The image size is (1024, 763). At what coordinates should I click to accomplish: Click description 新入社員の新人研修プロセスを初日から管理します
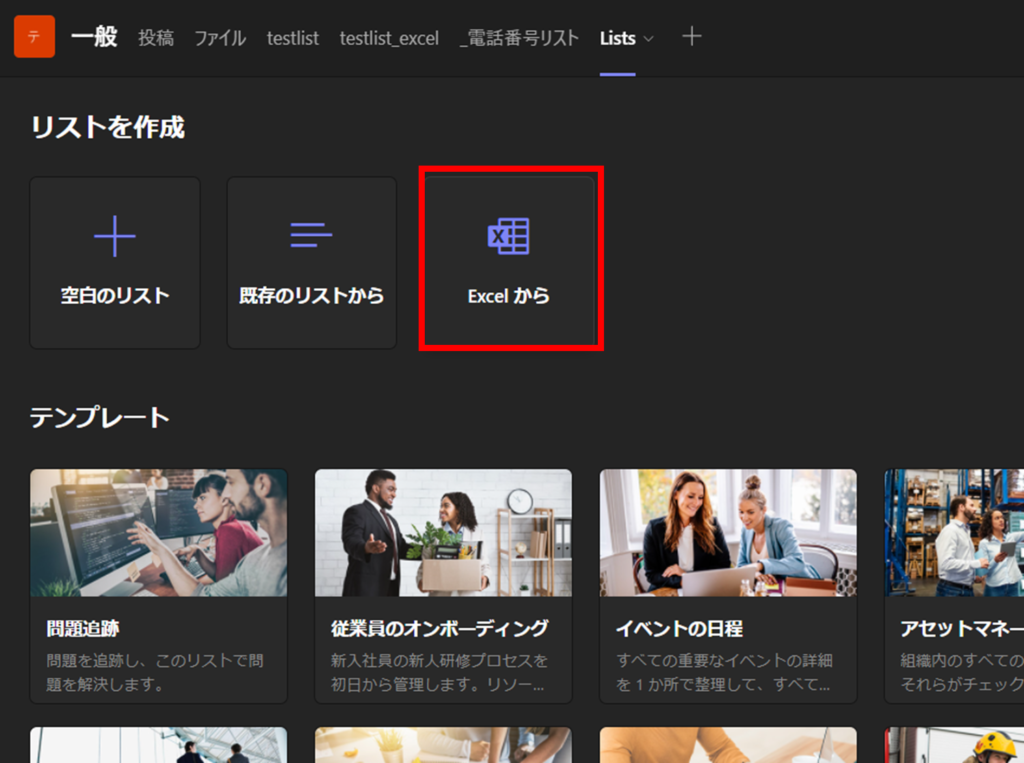click(440, 672)
